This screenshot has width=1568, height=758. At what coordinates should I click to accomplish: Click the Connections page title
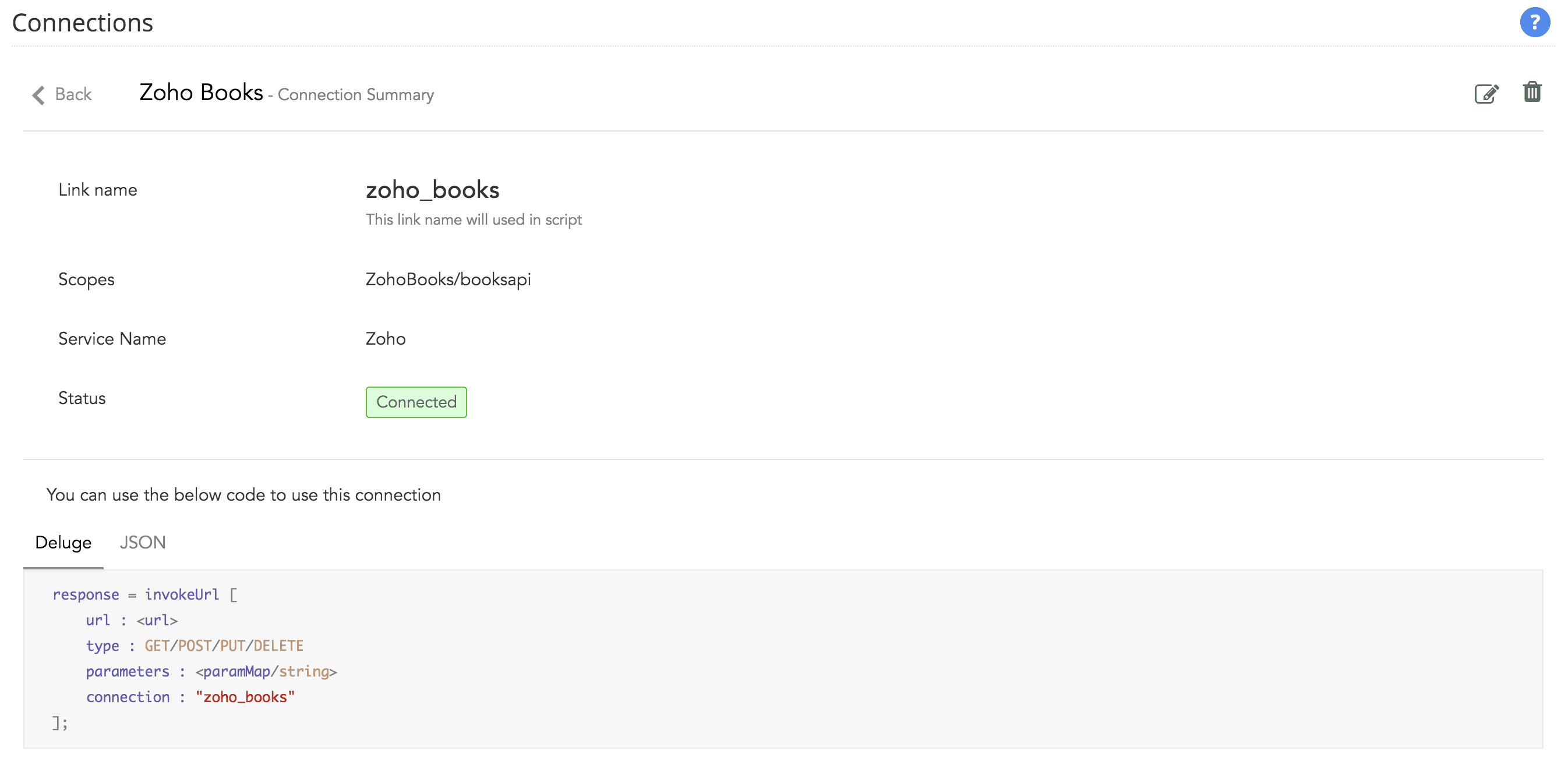[82, 23]
